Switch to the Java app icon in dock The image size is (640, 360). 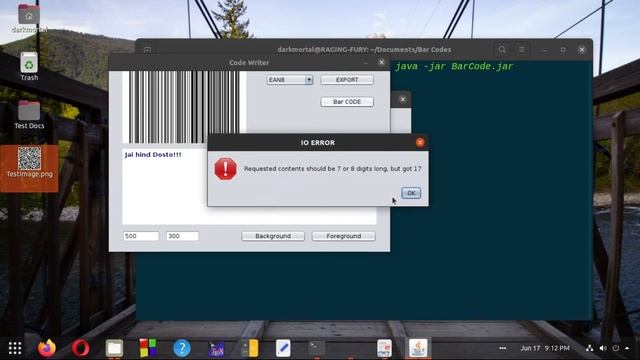tap(418, 348)
